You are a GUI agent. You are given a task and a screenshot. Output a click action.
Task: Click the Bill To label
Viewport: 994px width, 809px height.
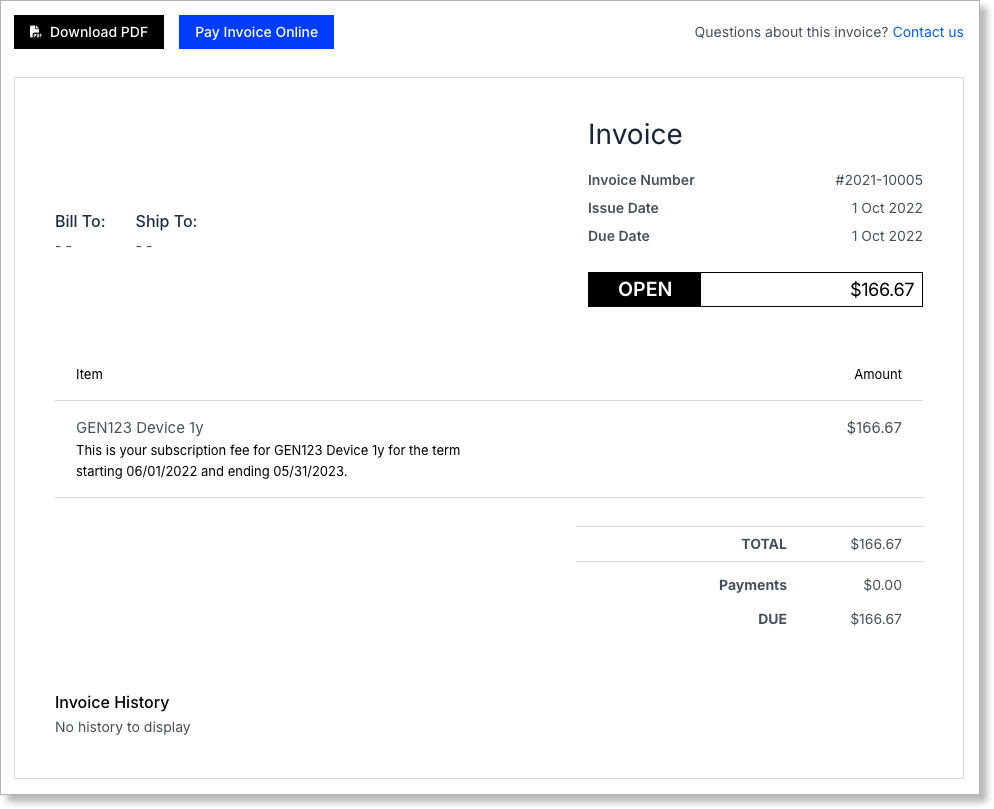(x=80, y=221)
